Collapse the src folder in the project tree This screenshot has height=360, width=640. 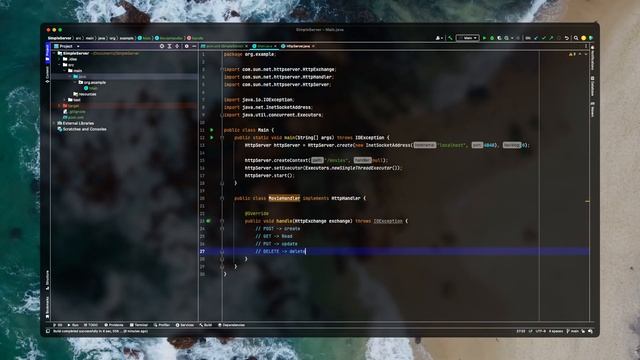(x=60, y=65)
